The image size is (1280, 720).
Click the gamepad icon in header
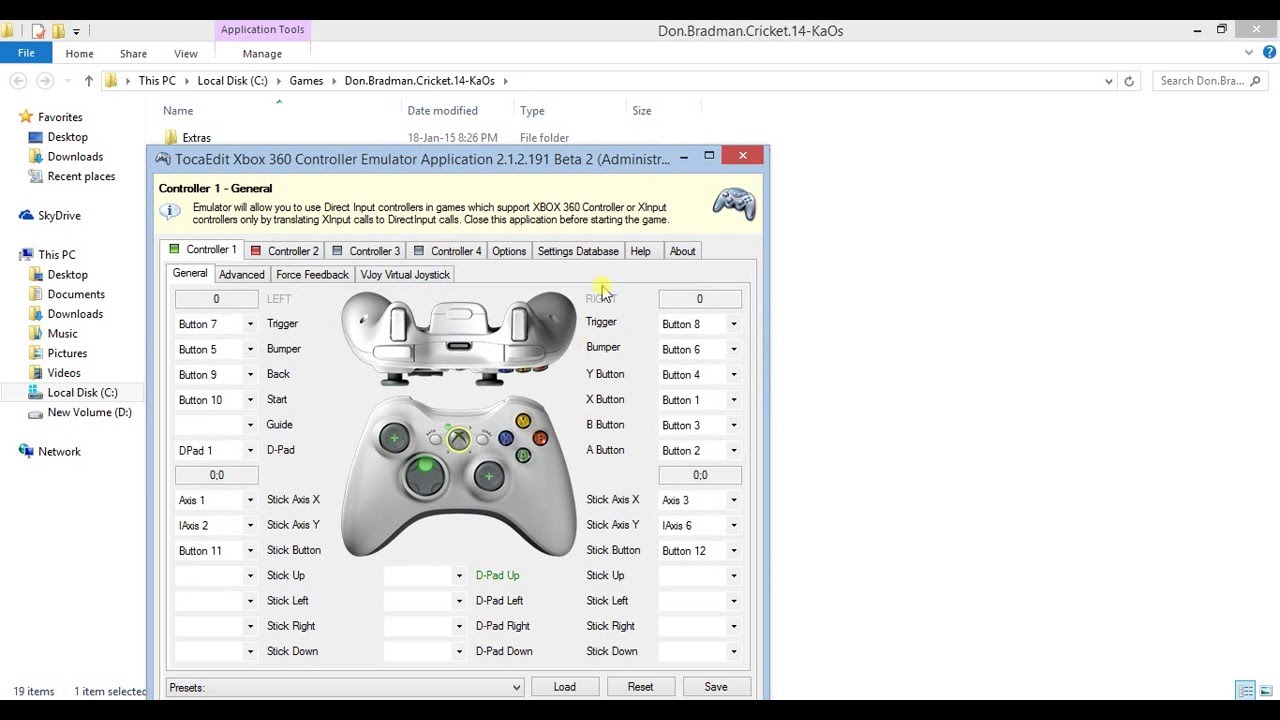point(733,203)
